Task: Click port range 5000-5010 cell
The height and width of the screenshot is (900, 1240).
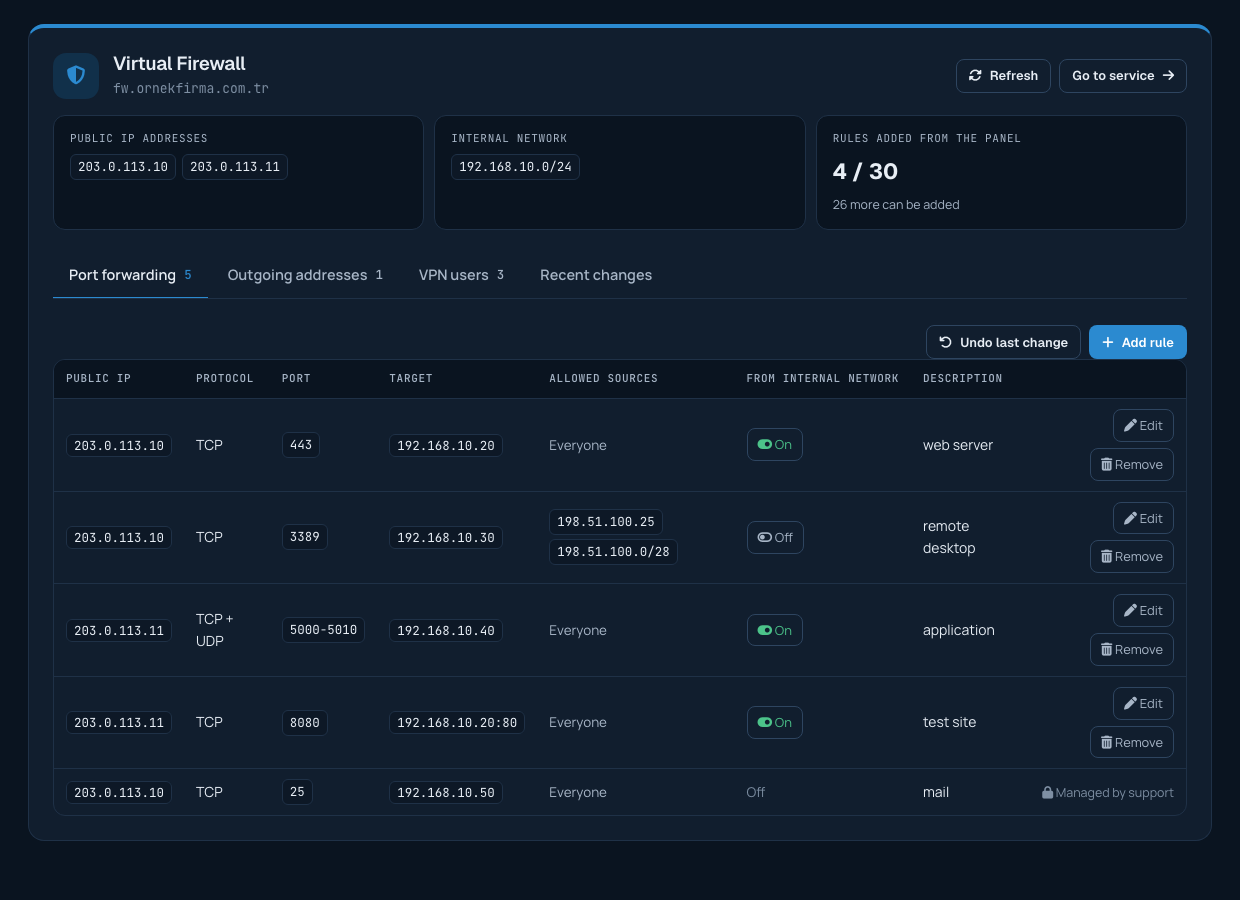Action: tap(324, 630)
